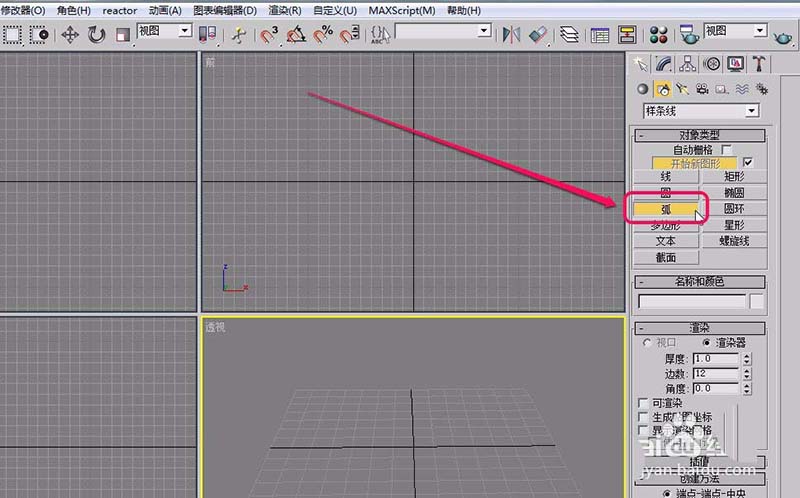Image resolution: width=800 pixels, height=498 pixels.
Task: Enable the 可渲染 checkbox
Action: pos(643,403)
